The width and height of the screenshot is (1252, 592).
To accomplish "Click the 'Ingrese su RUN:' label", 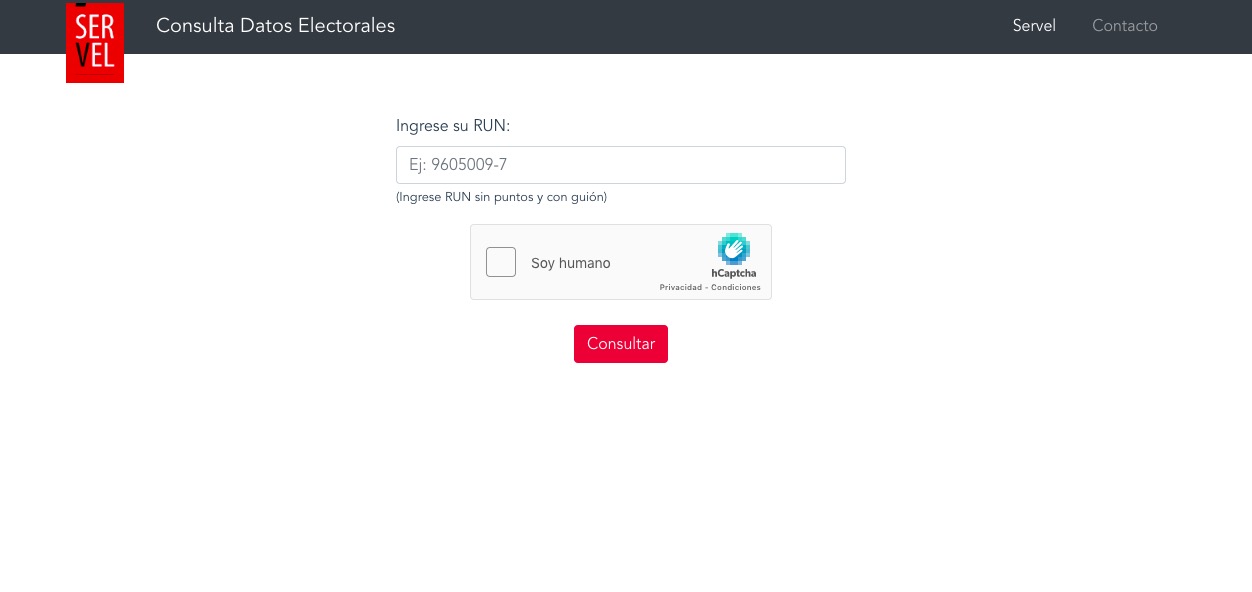I will click(x=453, y=126).
